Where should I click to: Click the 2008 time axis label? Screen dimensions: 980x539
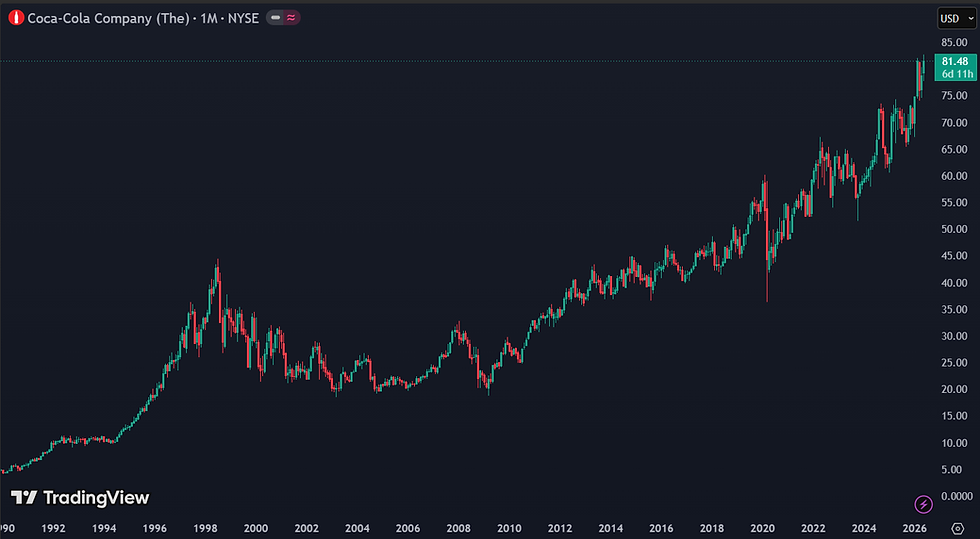tap(458, 529)
